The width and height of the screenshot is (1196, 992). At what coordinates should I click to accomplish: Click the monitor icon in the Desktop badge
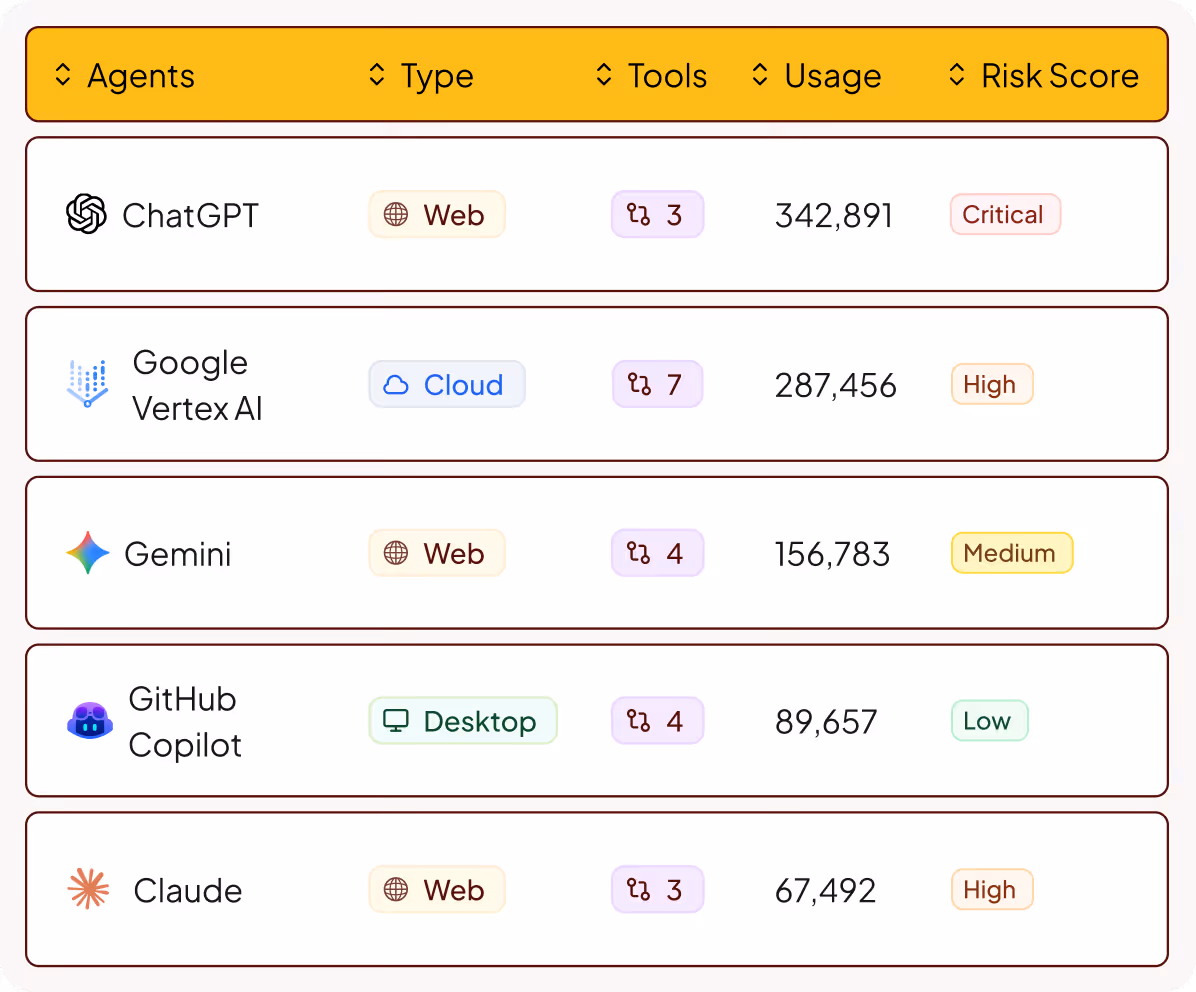[x=396, y=721]
